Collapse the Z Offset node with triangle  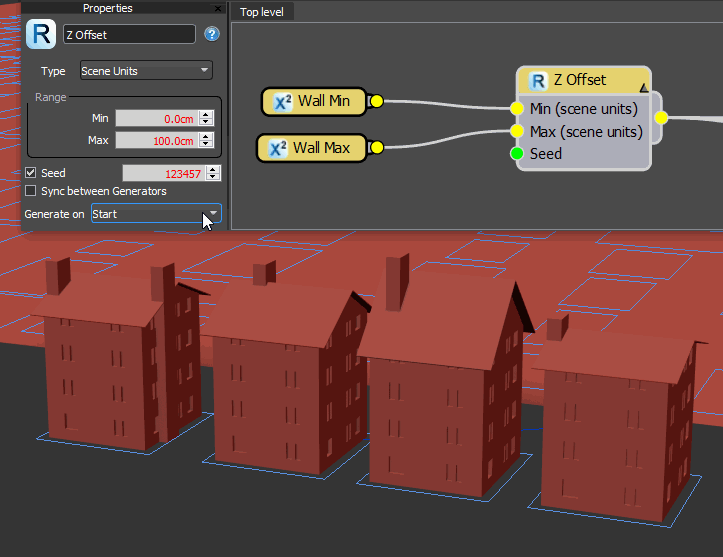point(643,89)
